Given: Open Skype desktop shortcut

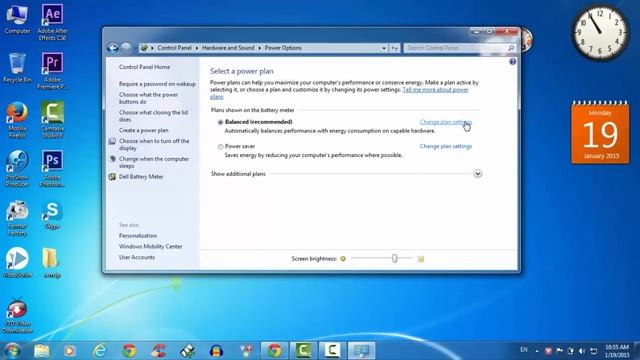Looking at the screenshot, I should [52, 215].
